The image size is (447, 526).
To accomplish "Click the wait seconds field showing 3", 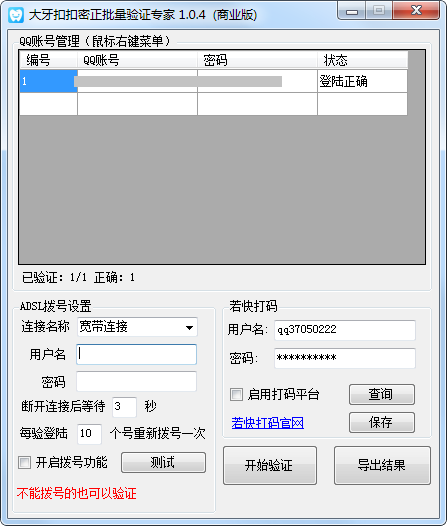I will [124, 407].
